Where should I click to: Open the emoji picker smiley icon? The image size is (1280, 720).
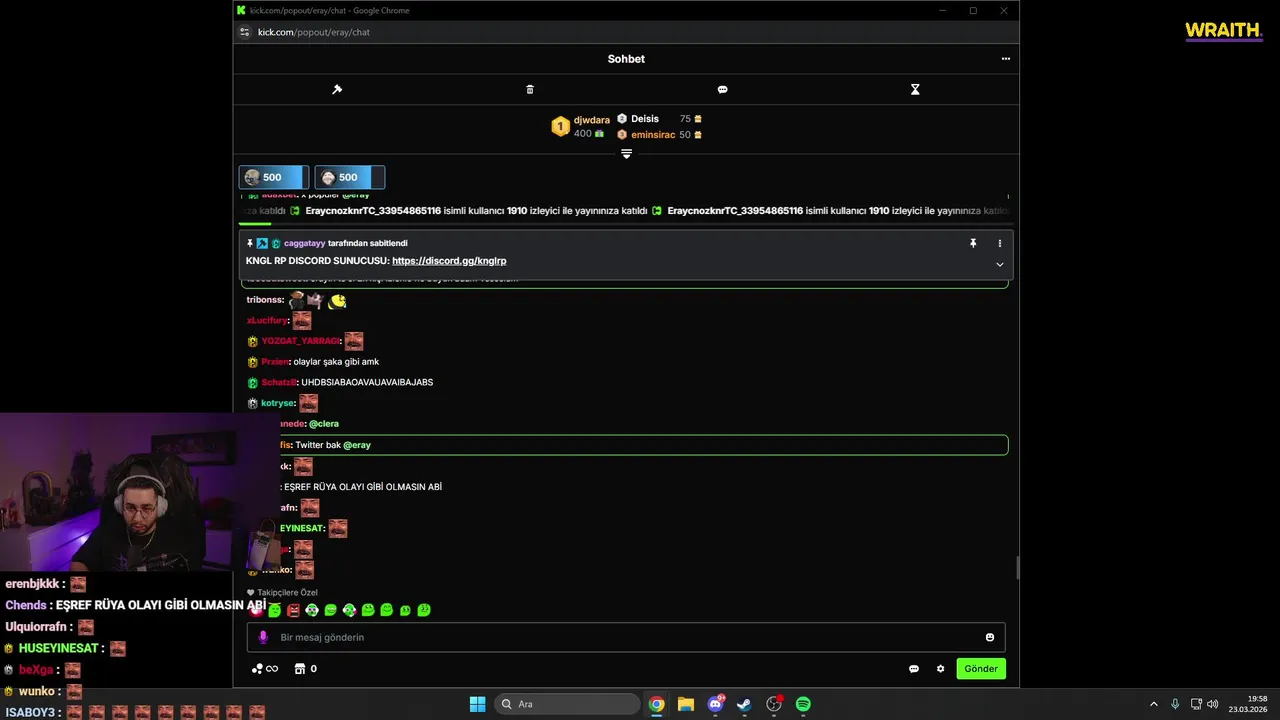pos(990,637)
